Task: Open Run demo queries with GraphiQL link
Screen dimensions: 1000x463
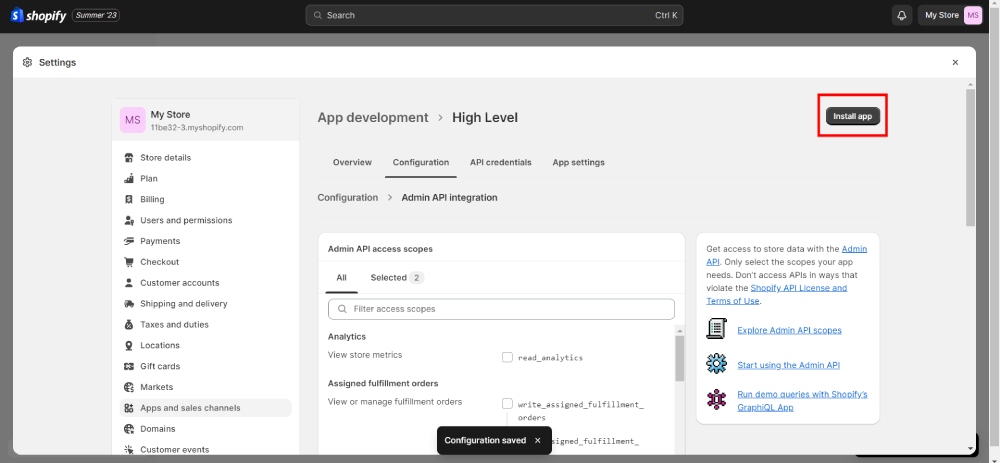Action: [x=802, y=401]
